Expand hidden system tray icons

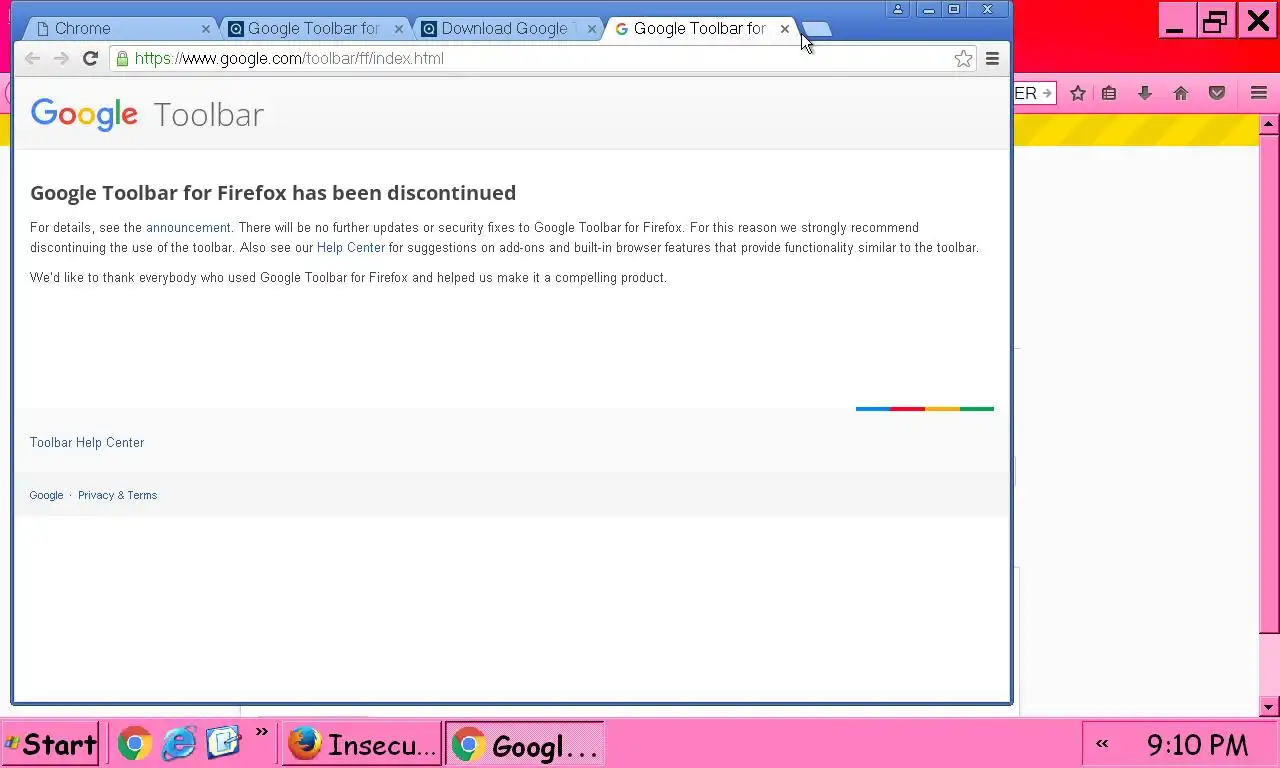[1102, 743]
